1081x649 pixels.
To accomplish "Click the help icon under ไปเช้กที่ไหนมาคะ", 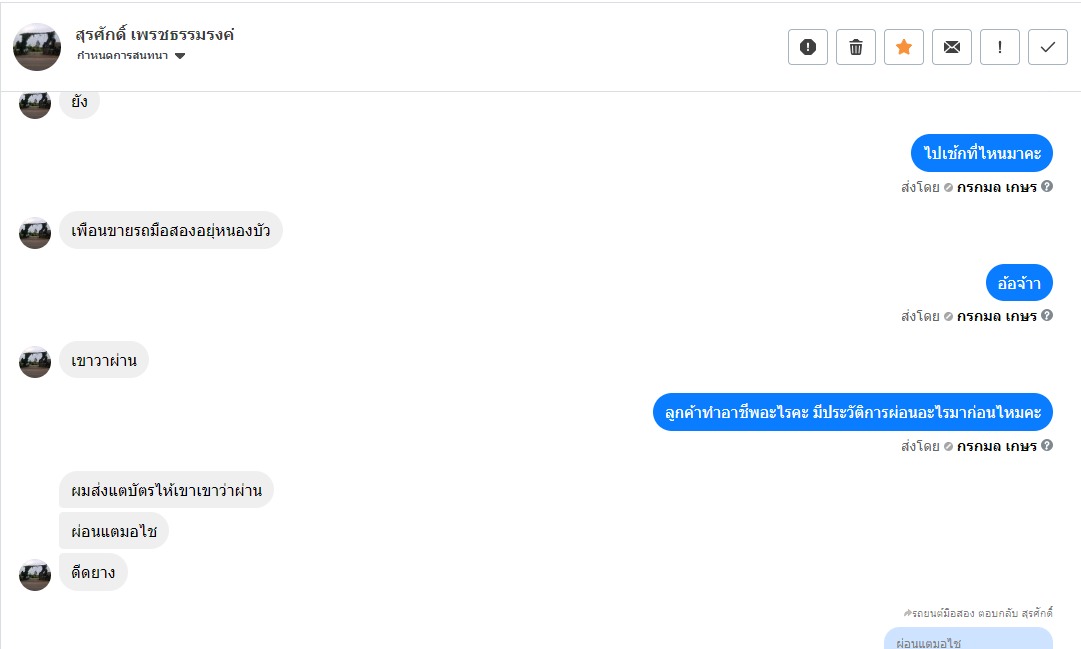I will [x=1047, y=186].
